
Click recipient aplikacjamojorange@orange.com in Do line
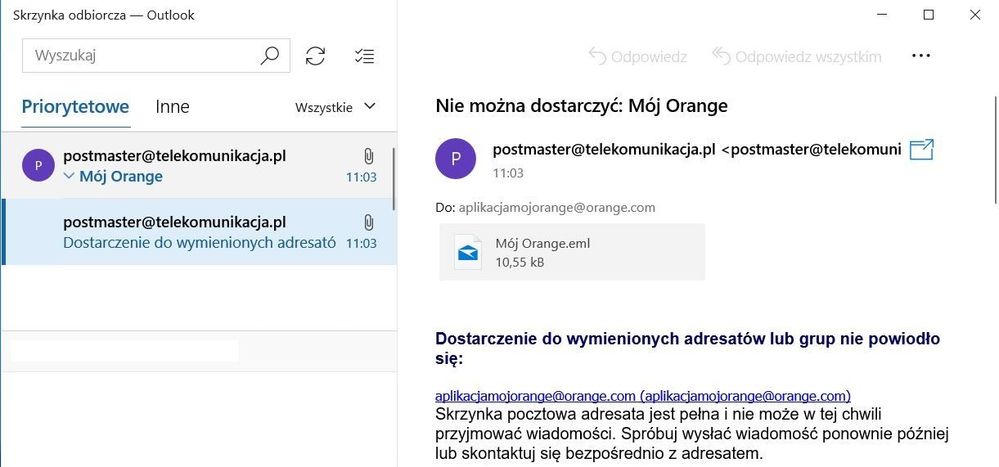[557, 208]
